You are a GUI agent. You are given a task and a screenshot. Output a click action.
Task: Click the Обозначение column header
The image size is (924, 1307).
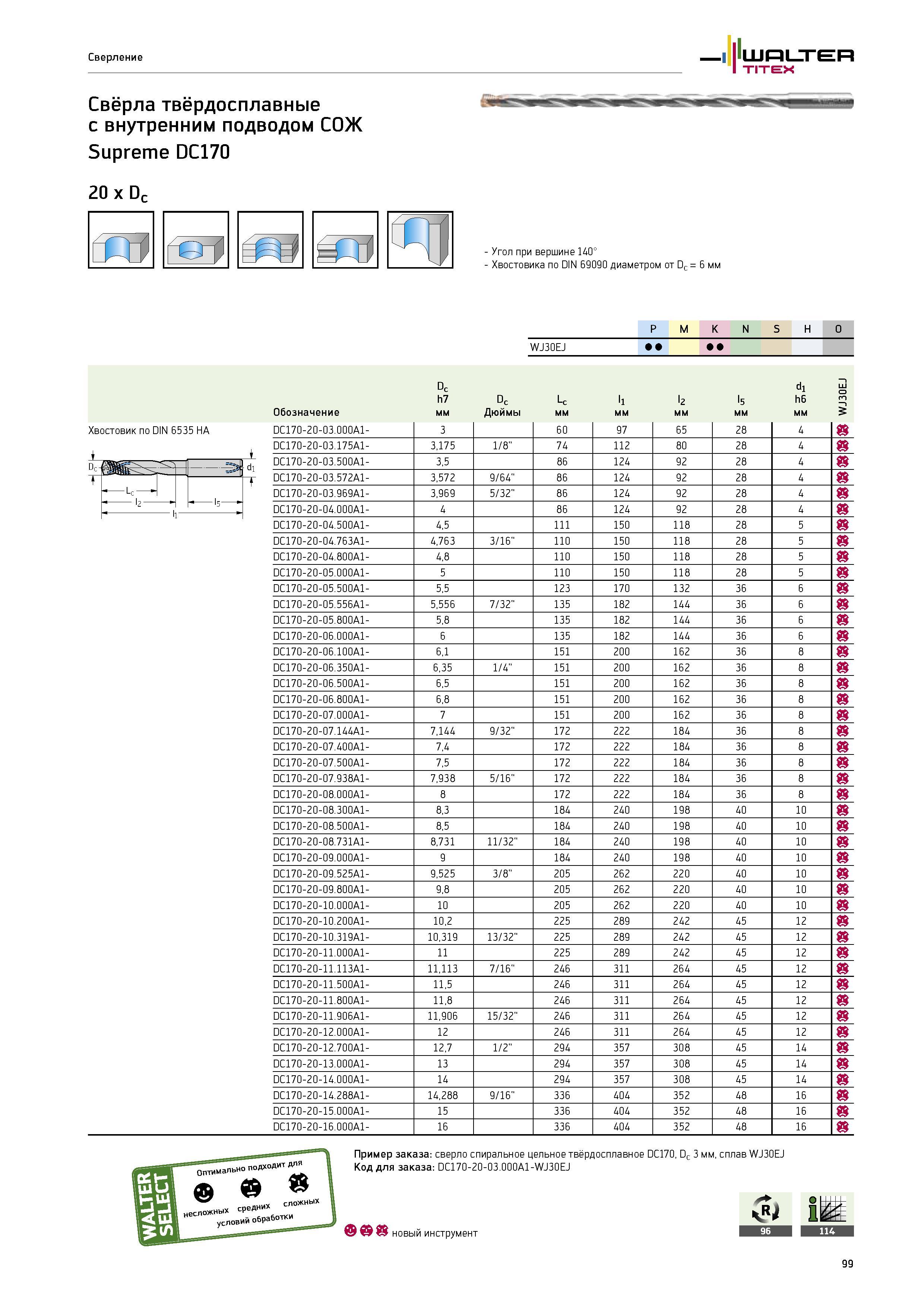[x=306, y=412]
